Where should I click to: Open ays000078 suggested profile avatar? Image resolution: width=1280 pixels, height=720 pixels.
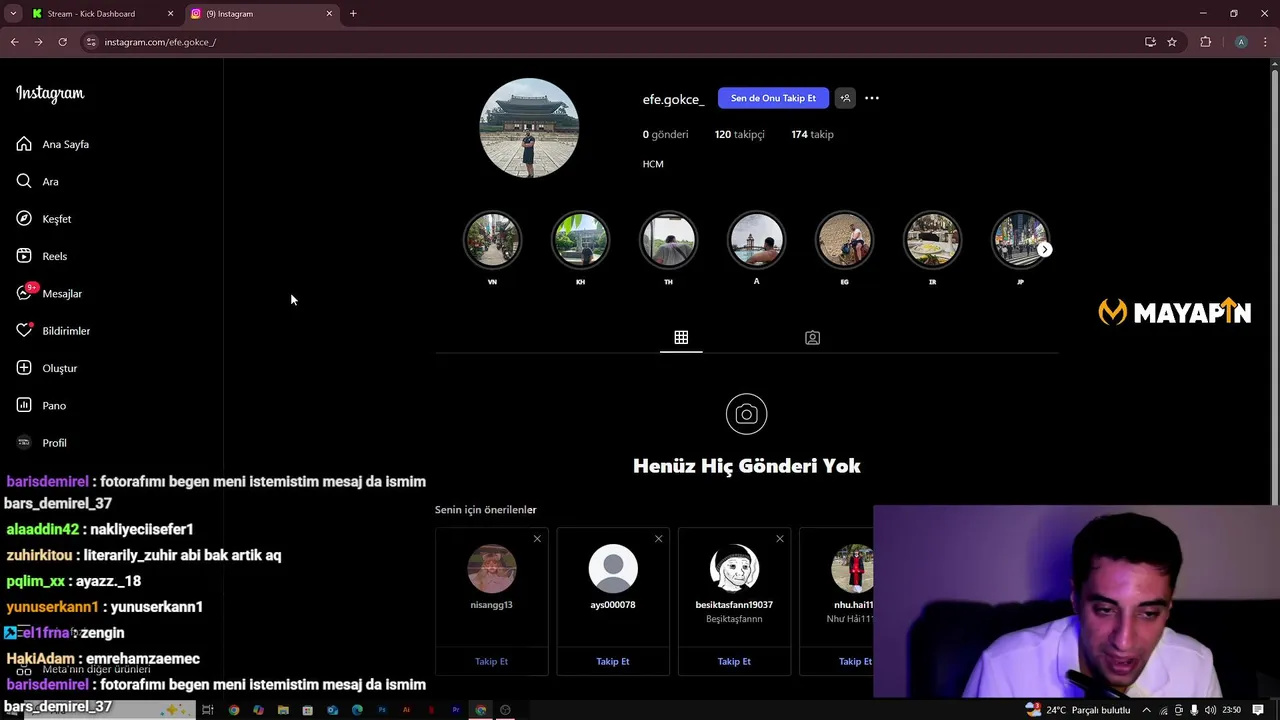point(613,569)
